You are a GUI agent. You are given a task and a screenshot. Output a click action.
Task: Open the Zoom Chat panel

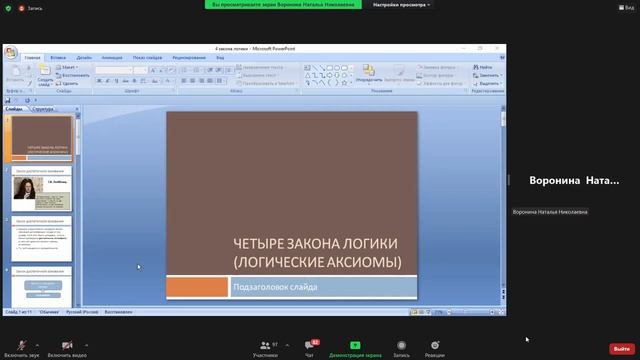309,349
